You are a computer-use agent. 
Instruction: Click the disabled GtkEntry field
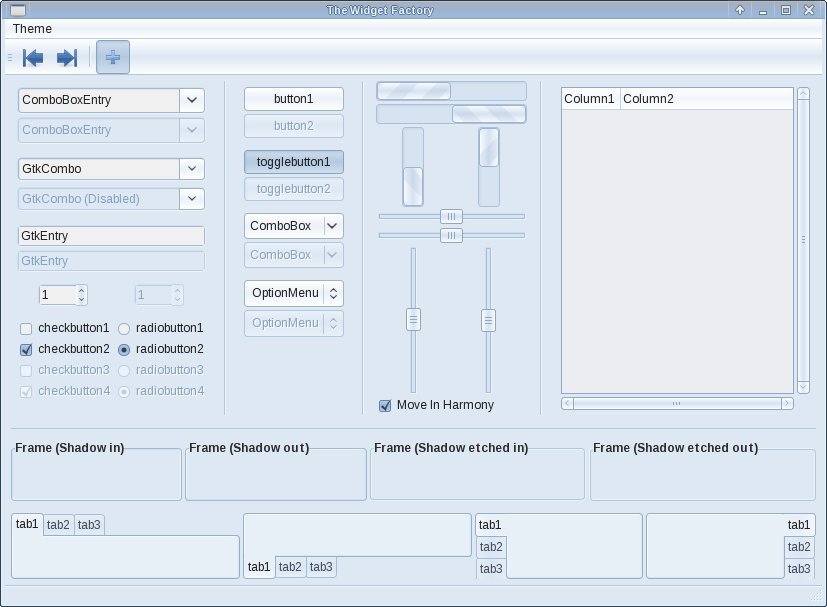click(111, 261)
